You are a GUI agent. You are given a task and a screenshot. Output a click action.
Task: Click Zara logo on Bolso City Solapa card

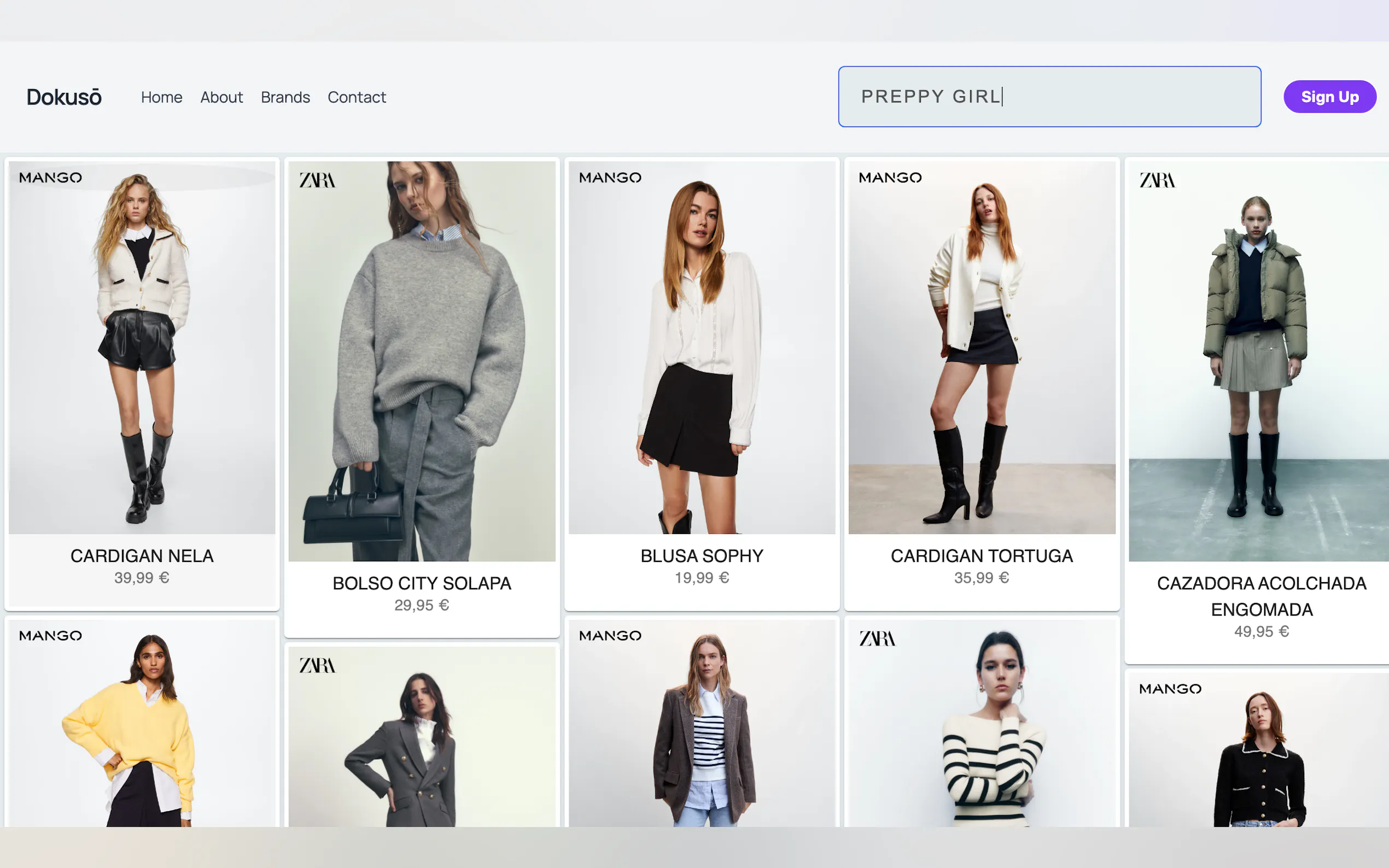point(317,180)
